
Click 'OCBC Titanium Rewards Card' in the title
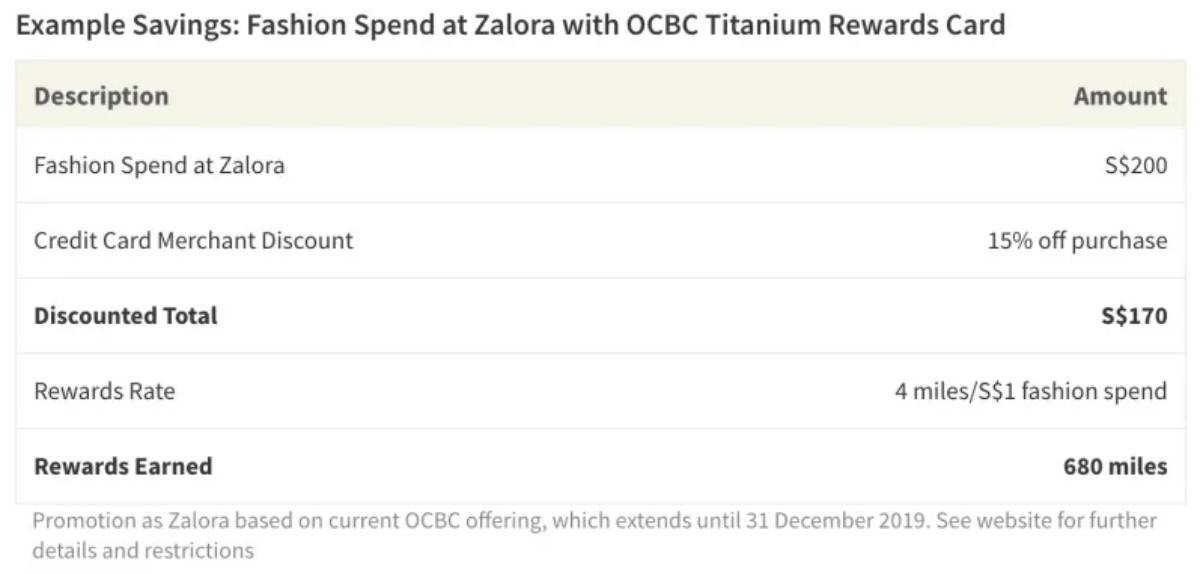click(815, 24)
